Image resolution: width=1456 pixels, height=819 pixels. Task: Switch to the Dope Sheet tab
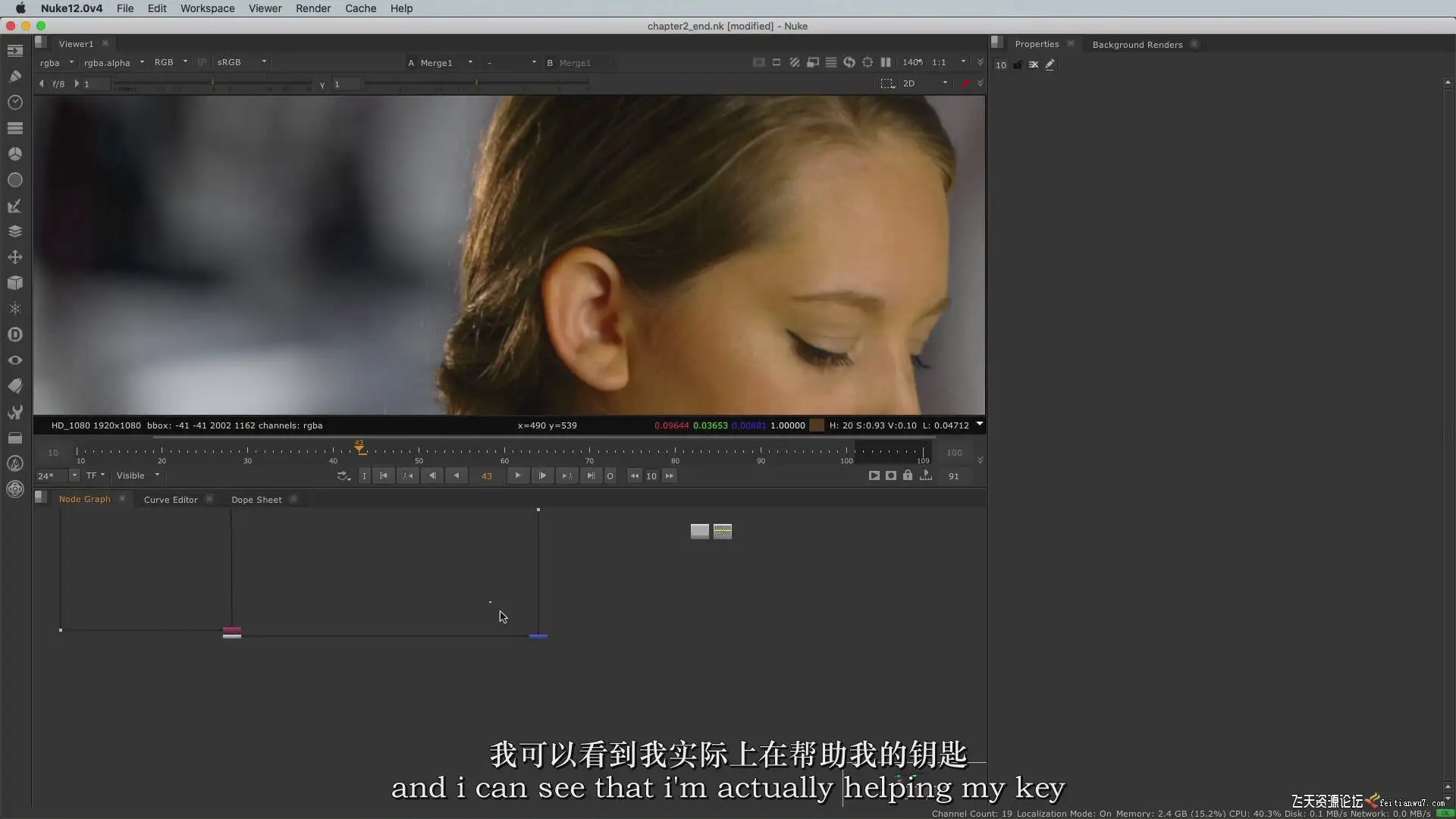(x=256, y=500)
